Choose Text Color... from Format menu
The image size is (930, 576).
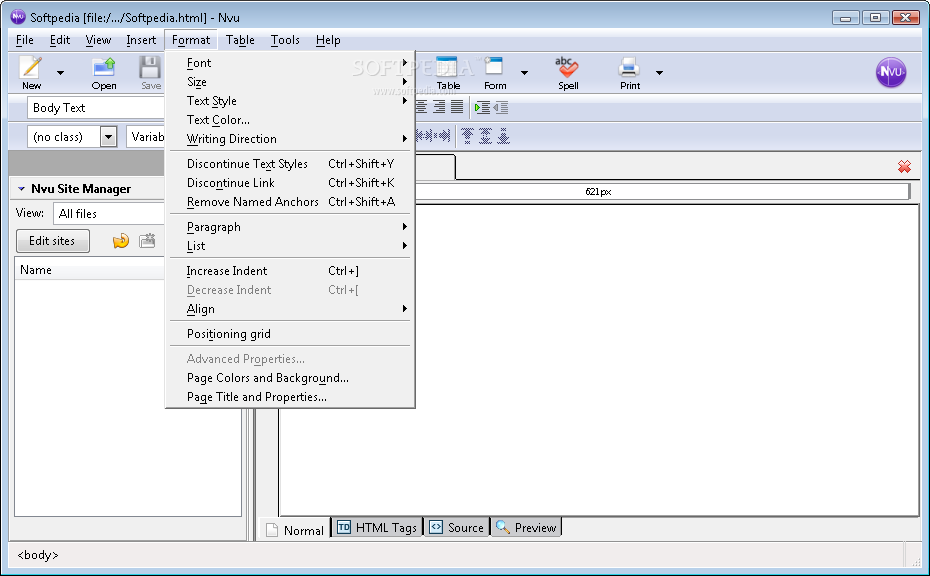point(290,120)
